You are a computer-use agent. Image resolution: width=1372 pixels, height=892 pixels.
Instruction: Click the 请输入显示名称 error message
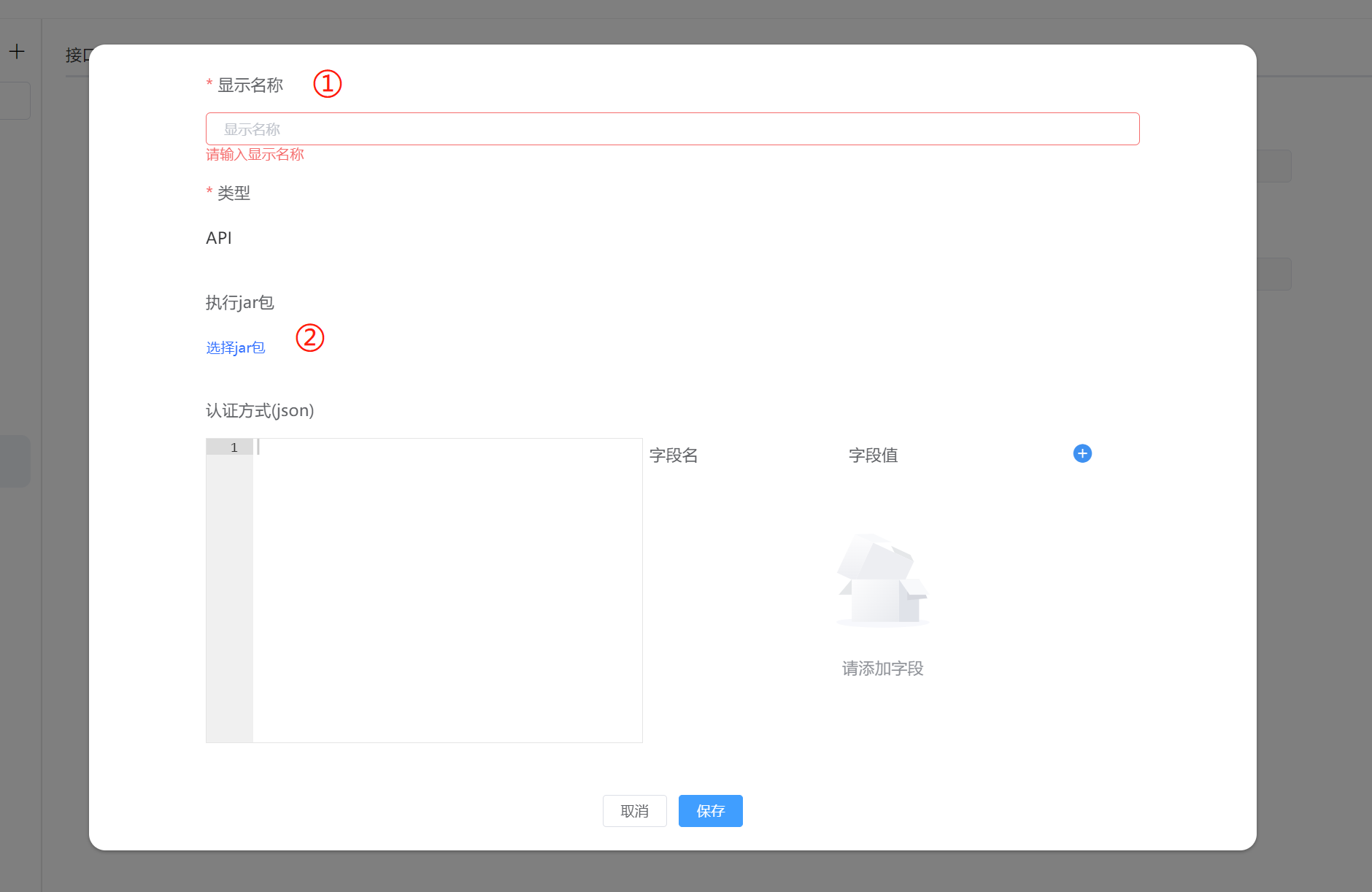click(x=255, y=154)
